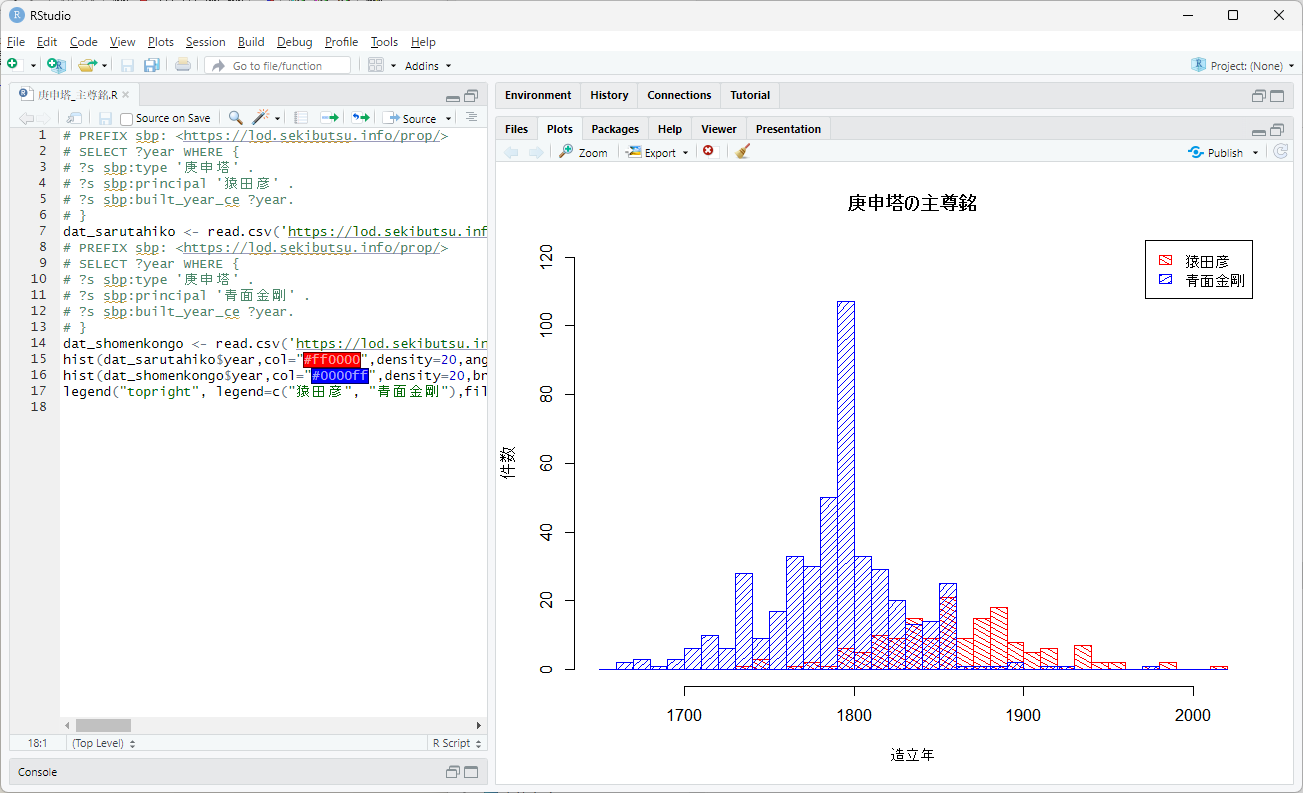The width and height of the screenshot is (1303, 793).
Task: Click the Publish button
Action: tap(1224, 153)
